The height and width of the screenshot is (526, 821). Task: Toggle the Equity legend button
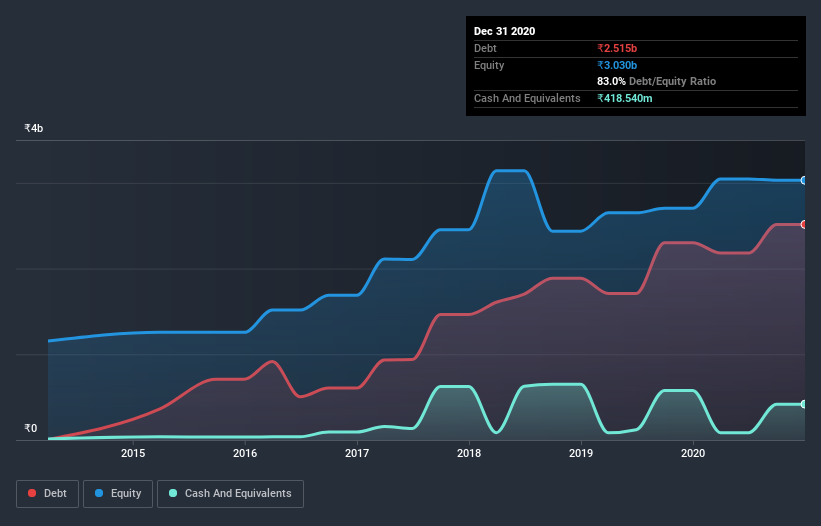click(118, 494)
